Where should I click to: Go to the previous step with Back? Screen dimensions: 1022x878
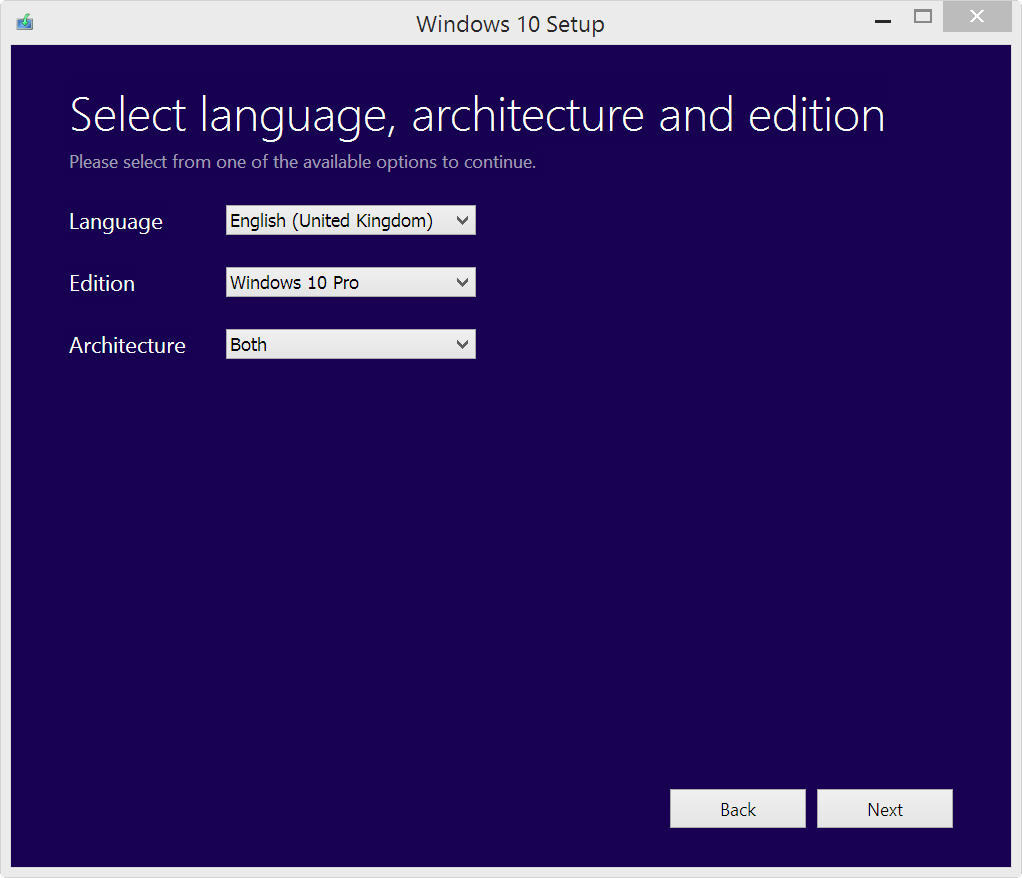737,809
